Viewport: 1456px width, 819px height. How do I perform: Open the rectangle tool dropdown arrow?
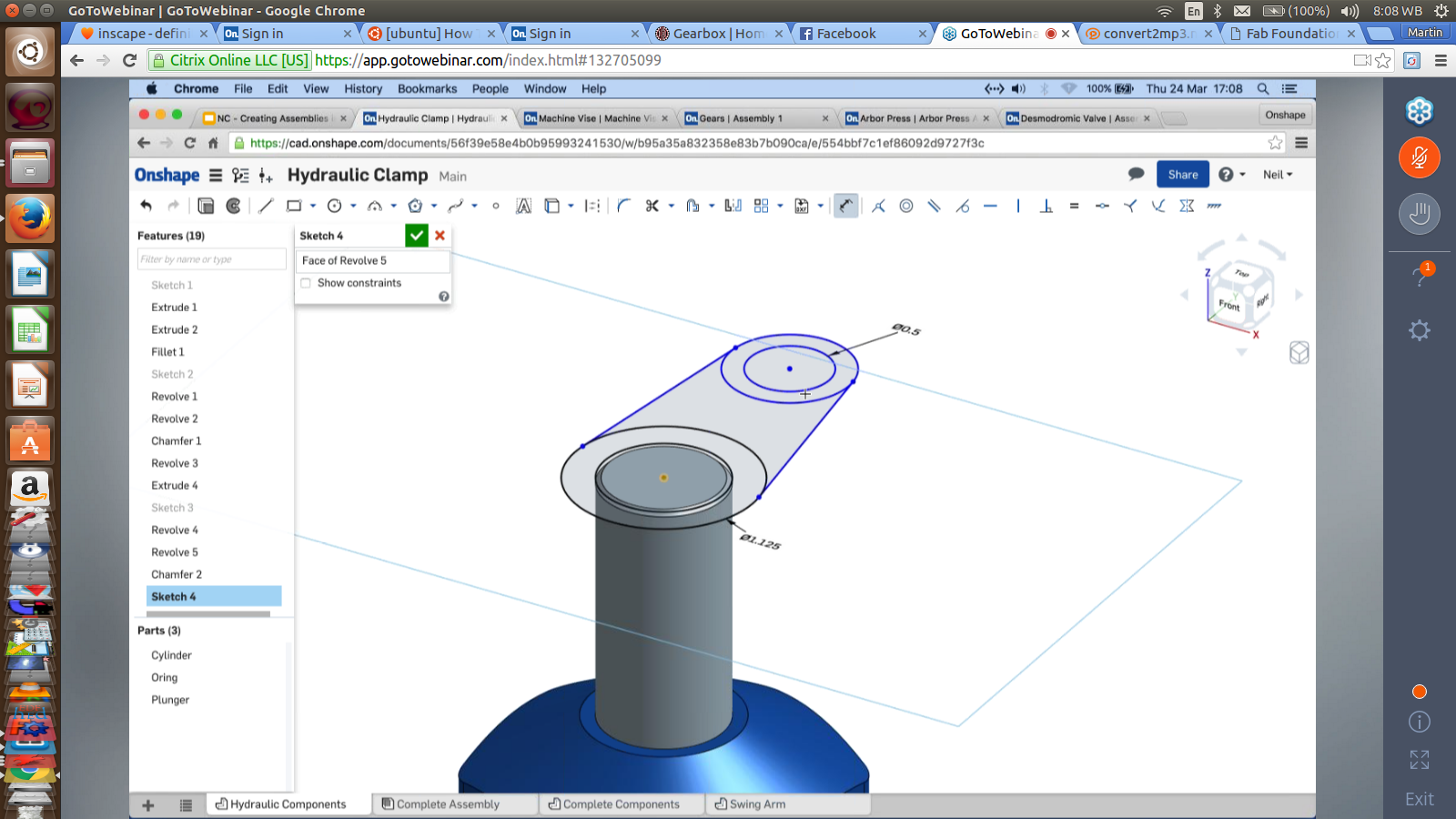[x=313, y=206]
